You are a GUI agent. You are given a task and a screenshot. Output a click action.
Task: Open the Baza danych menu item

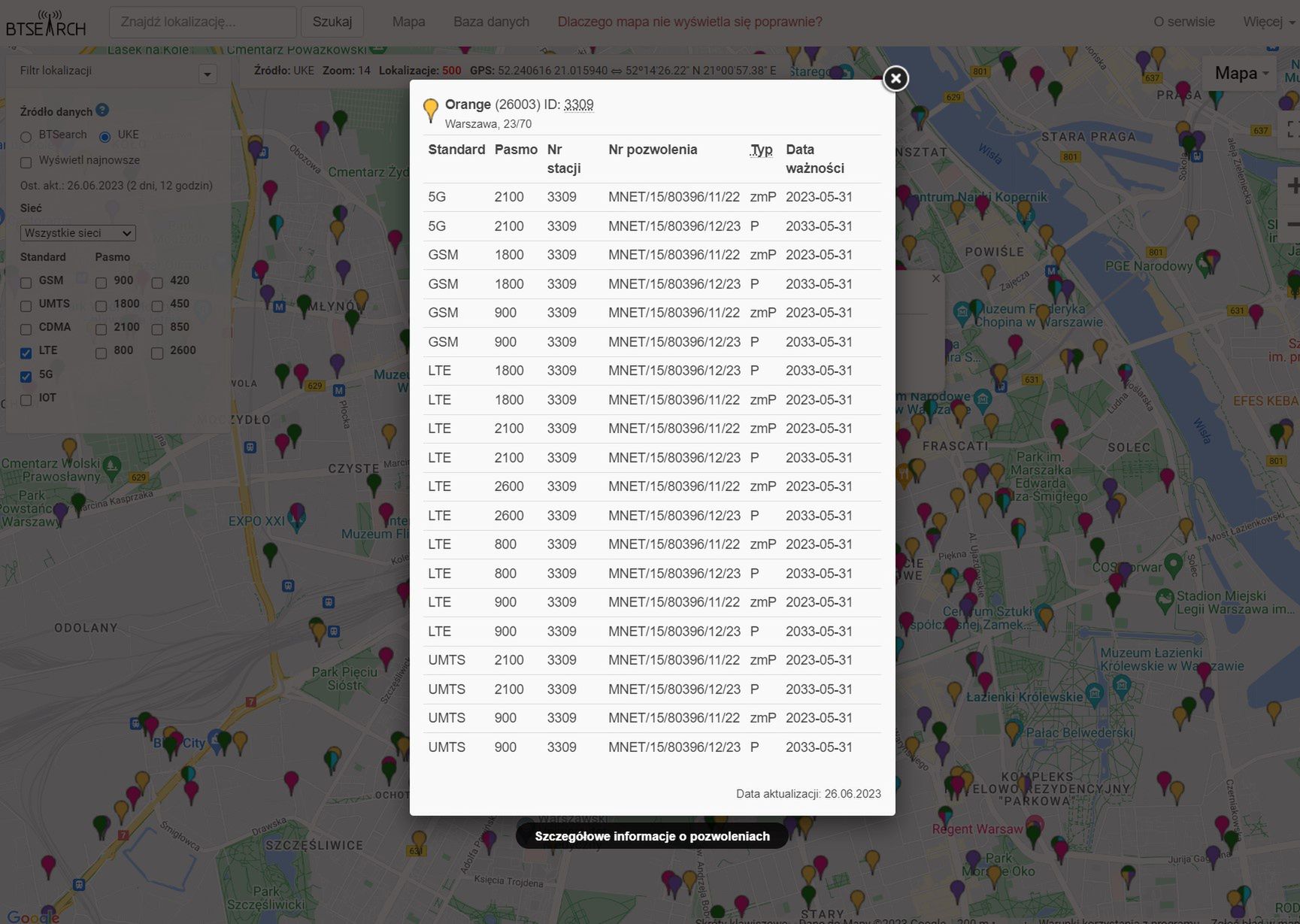pos(491,22)
